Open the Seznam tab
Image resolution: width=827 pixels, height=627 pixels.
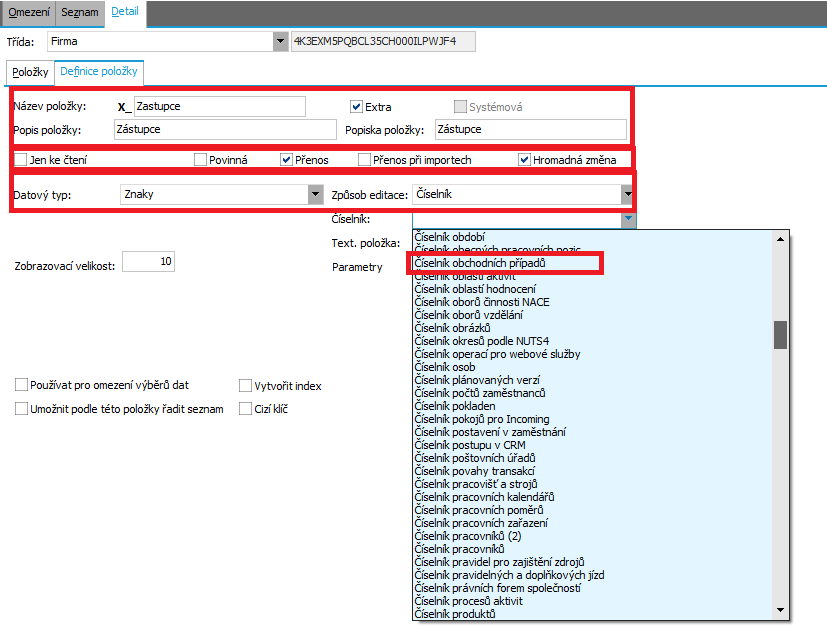tap(79, 12)
